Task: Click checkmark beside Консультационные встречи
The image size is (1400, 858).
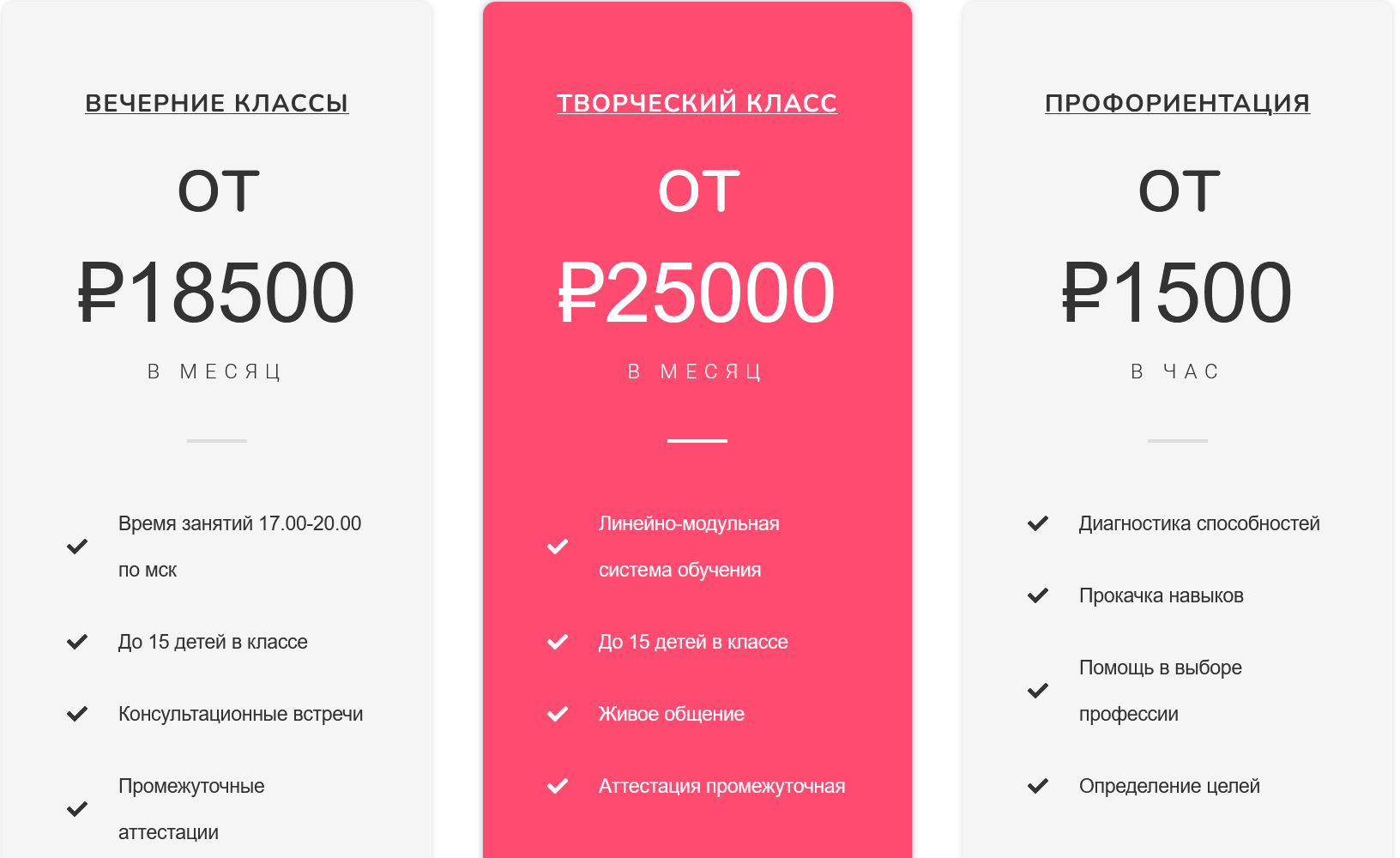Action: (77, 714)
